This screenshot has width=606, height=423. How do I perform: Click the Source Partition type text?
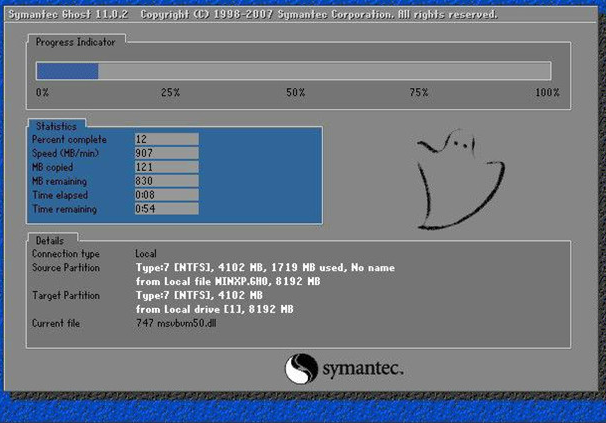pos(265,268)
